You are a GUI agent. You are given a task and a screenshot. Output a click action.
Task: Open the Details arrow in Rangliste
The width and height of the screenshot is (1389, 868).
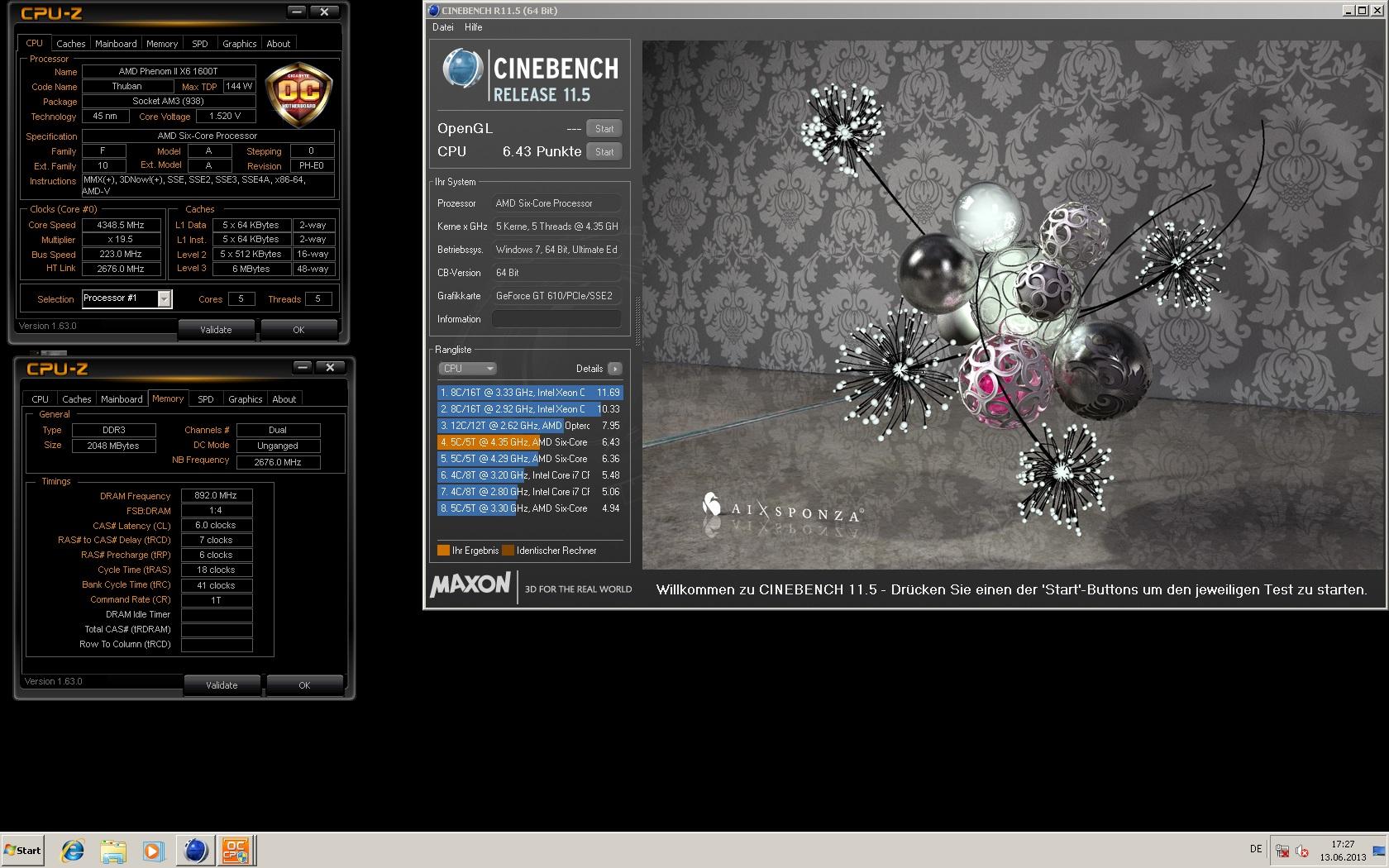click(x=614, y=369)
